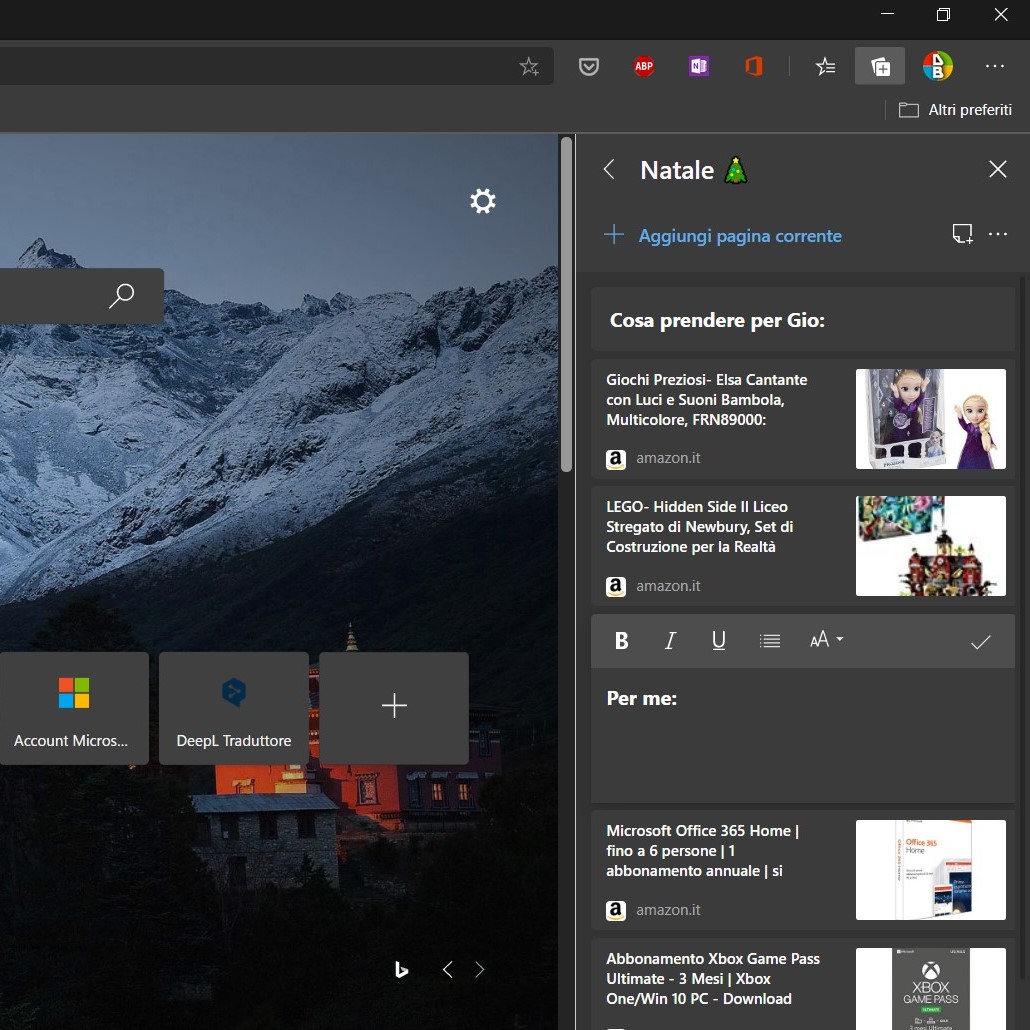Toggle underline in note editor

pyautogui.click(x=719, y=640)
